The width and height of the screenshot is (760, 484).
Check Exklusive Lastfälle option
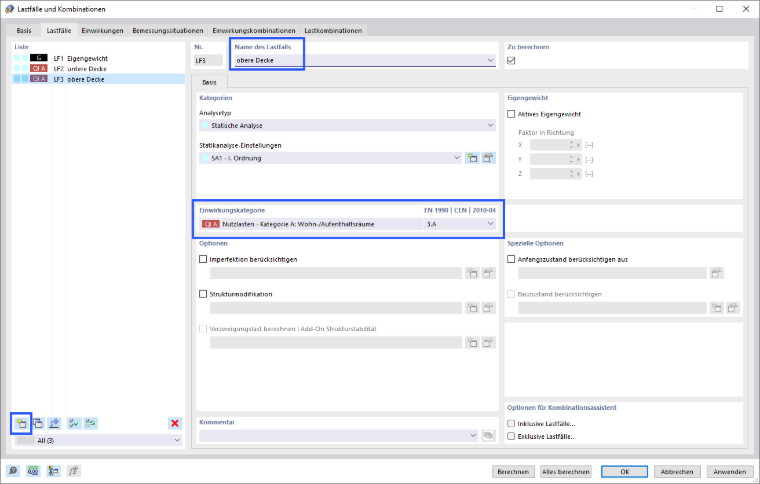[511, 437]
